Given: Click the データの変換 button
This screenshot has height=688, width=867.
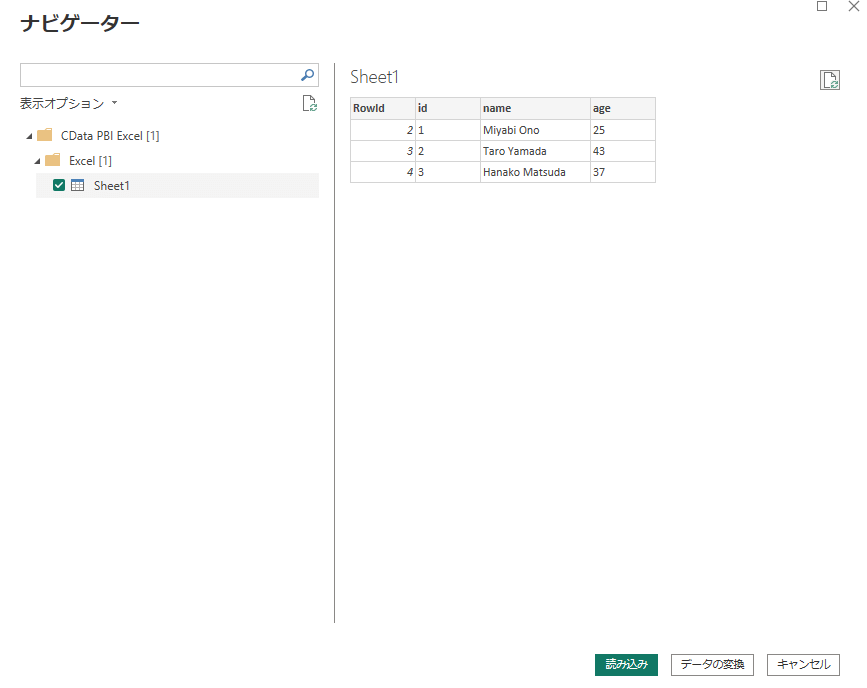Looking at the screenshot, I should click(x=713, y=664).
